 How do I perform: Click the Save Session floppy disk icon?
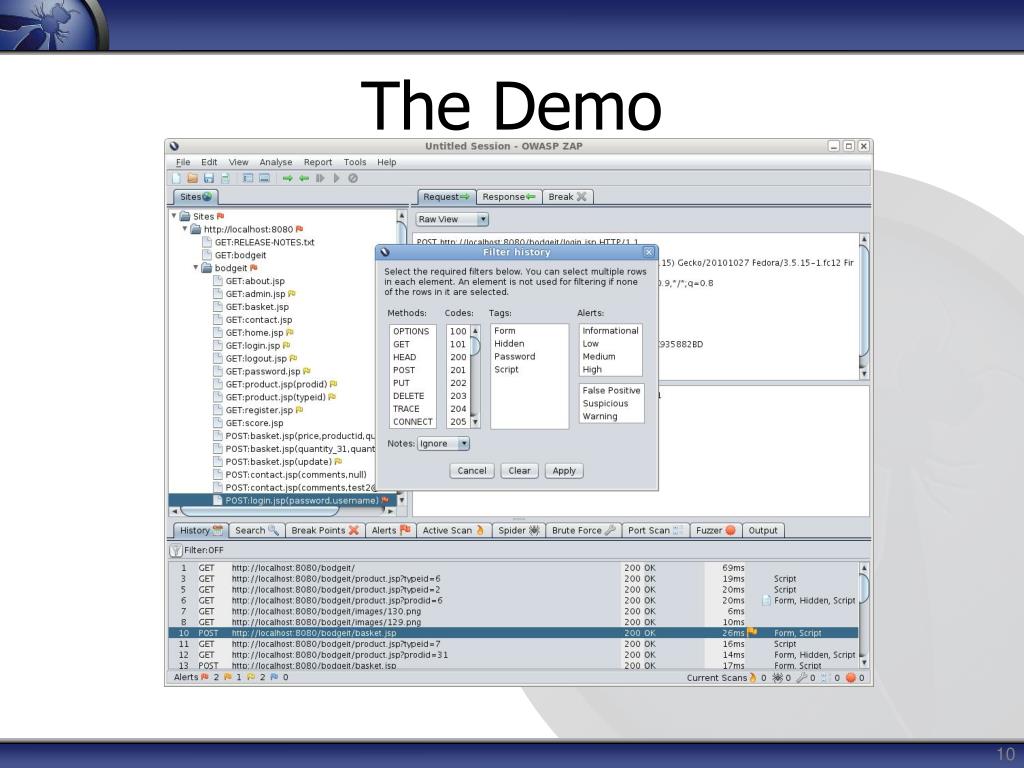click(208, 178)
